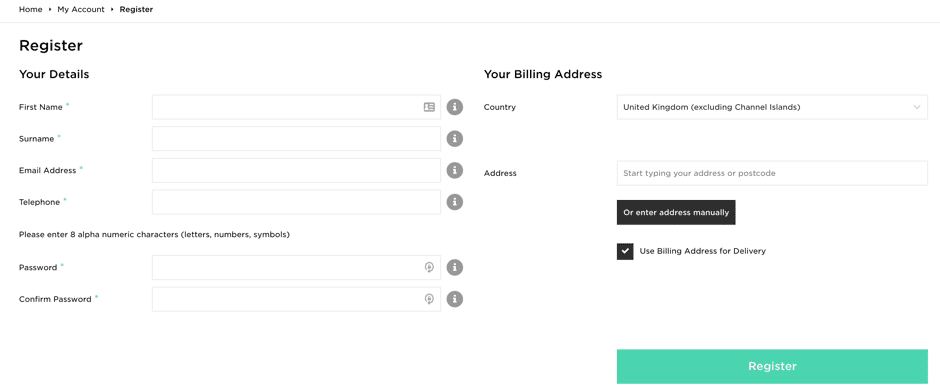Open the Country dropdown
940x391 pixels.
click(x=772, y=107)
